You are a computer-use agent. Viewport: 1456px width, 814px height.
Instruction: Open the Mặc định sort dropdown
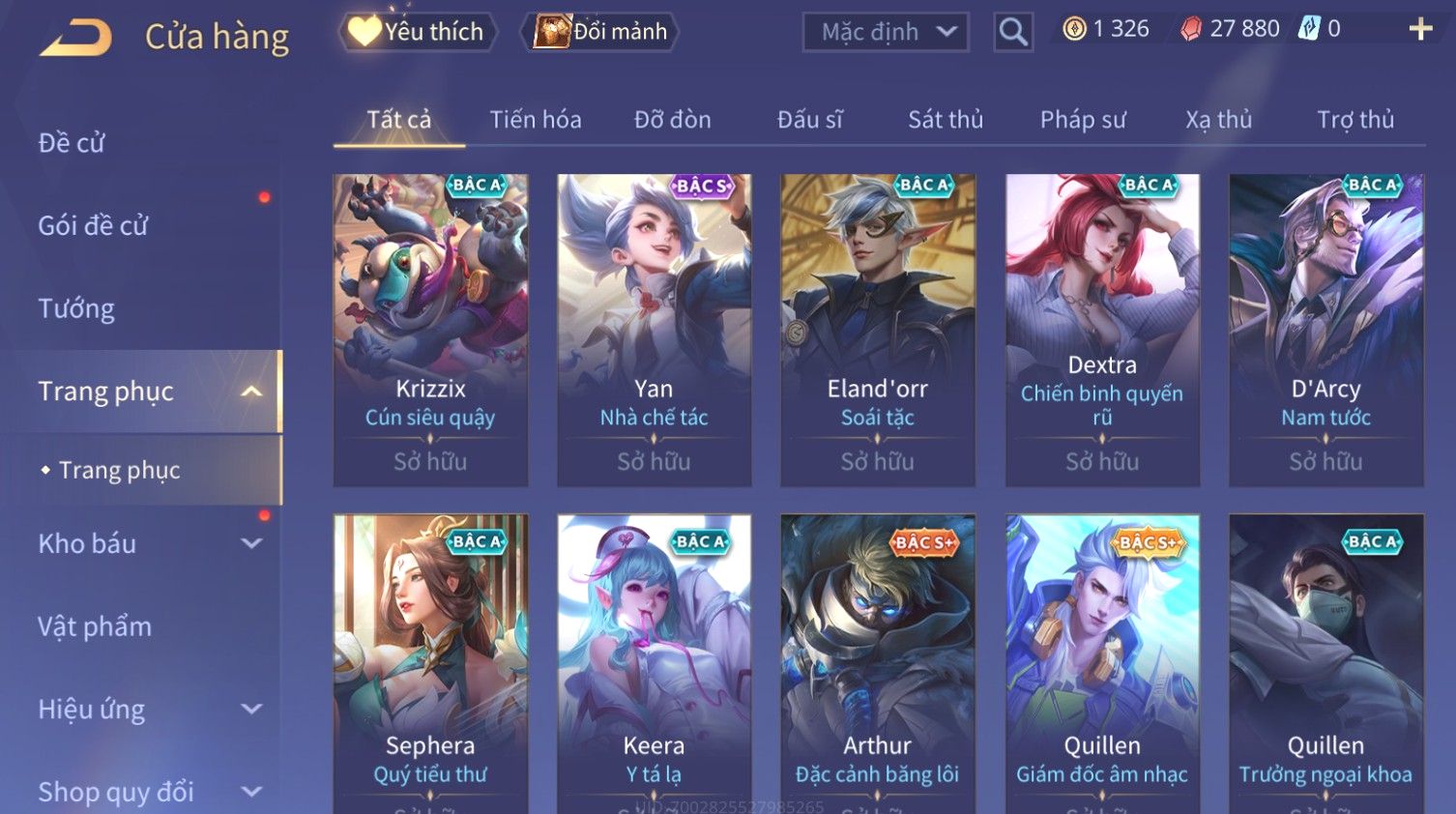coord(887,32)
